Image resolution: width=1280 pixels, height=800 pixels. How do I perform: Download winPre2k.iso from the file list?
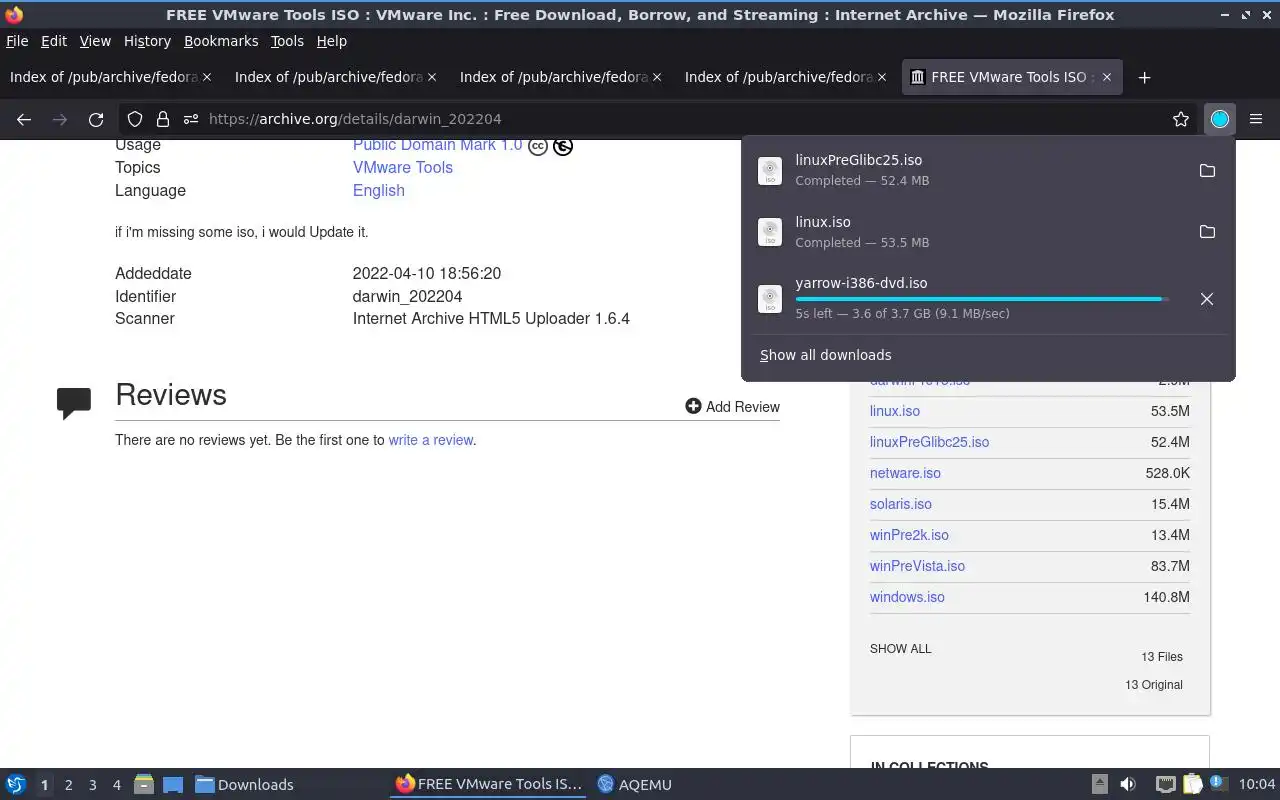[909, 535]
